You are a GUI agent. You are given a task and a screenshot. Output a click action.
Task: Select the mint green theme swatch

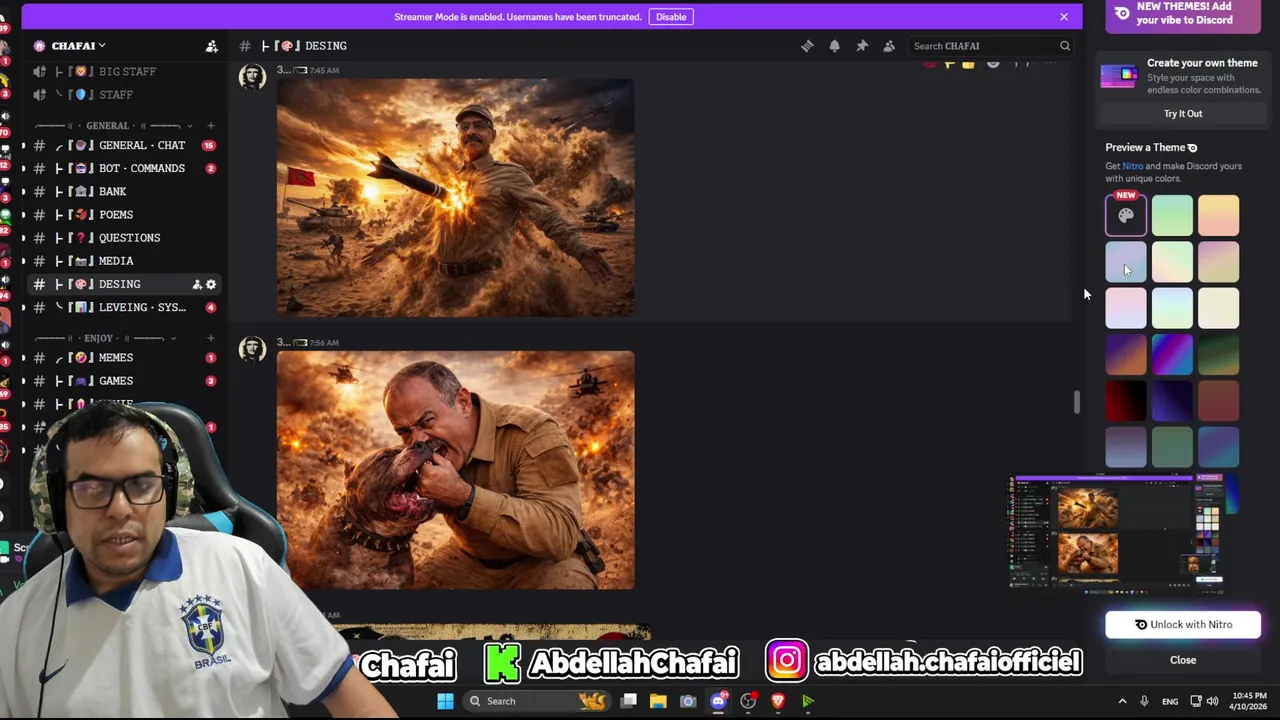pyautogui.click(x=1172, y=216)
